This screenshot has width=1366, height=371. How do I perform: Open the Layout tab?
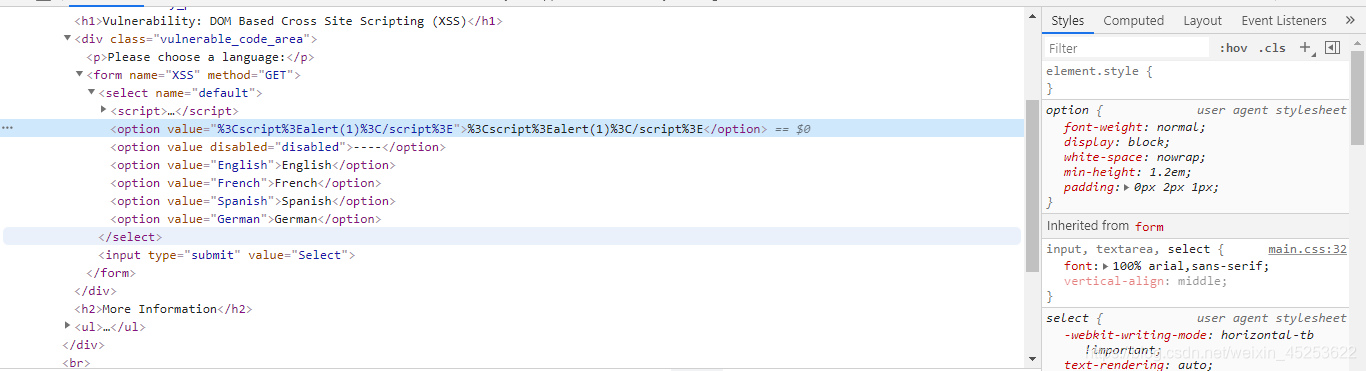pyautogui.click(x=1202, y=20)
